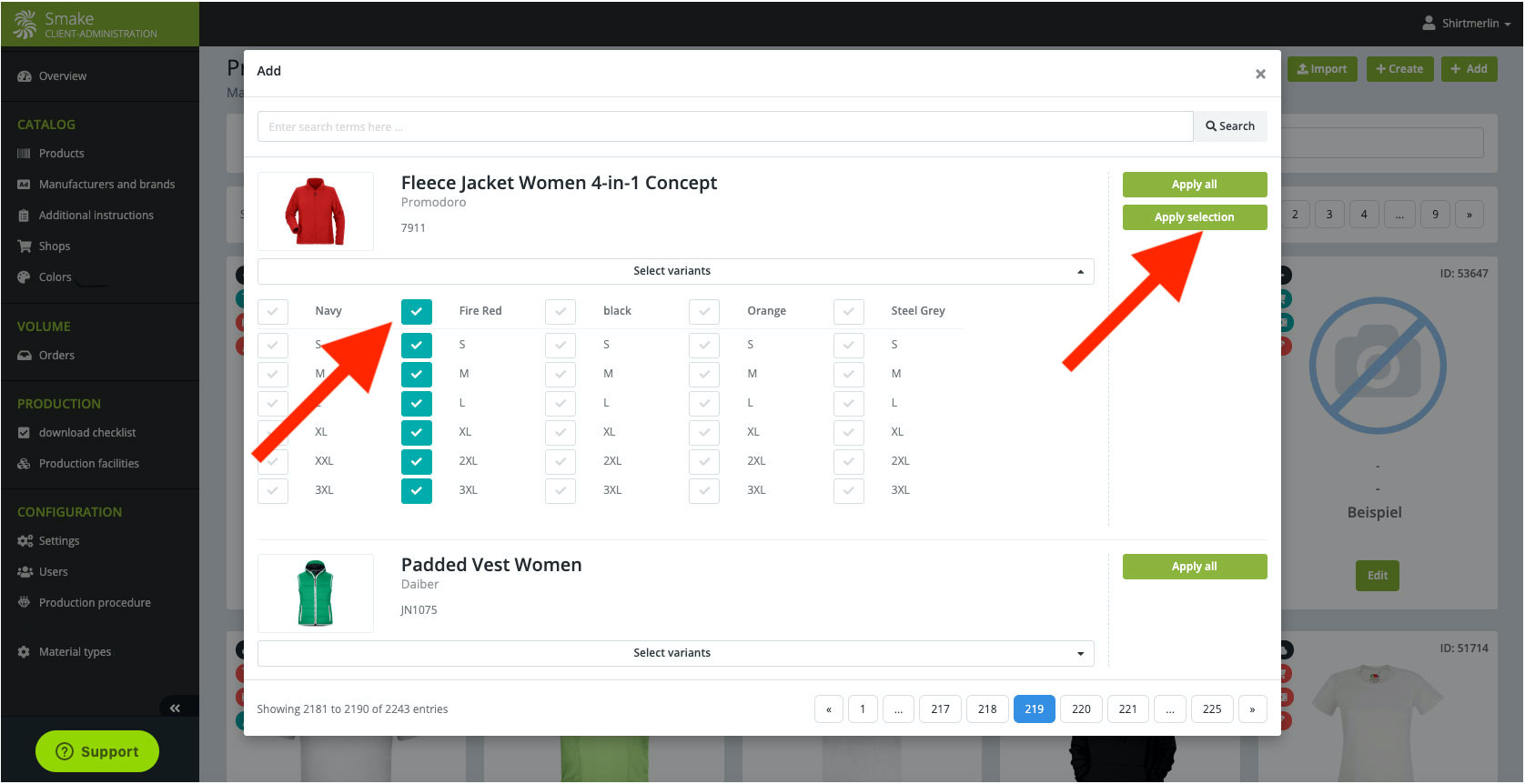Image resolution: width=1525 pixels, height=784 pixels.
Task: Expand Padded Vest Select variants dropdown
Action: (676, 653)
